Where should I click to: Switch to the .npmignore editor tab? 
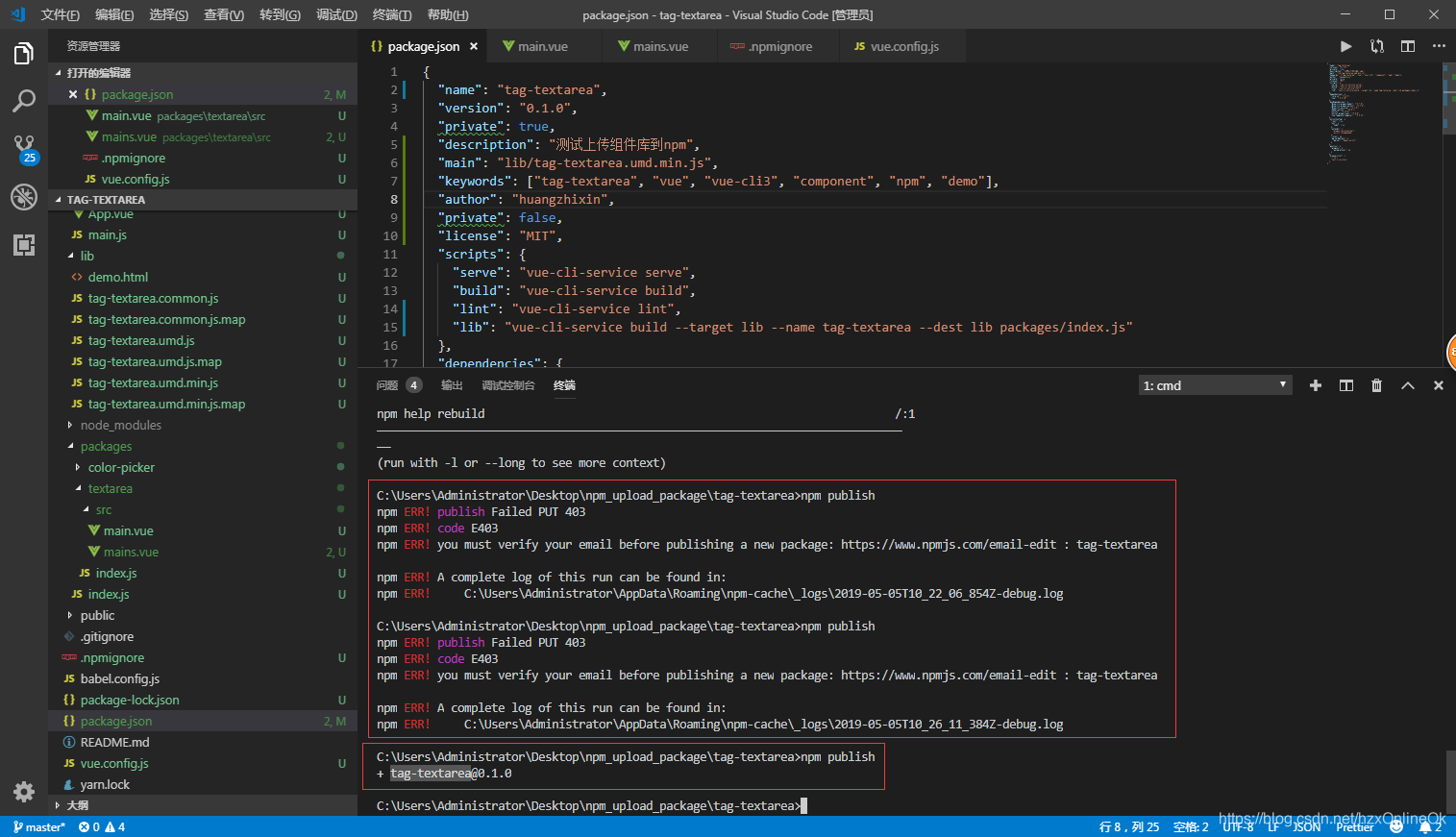[779, 46]
